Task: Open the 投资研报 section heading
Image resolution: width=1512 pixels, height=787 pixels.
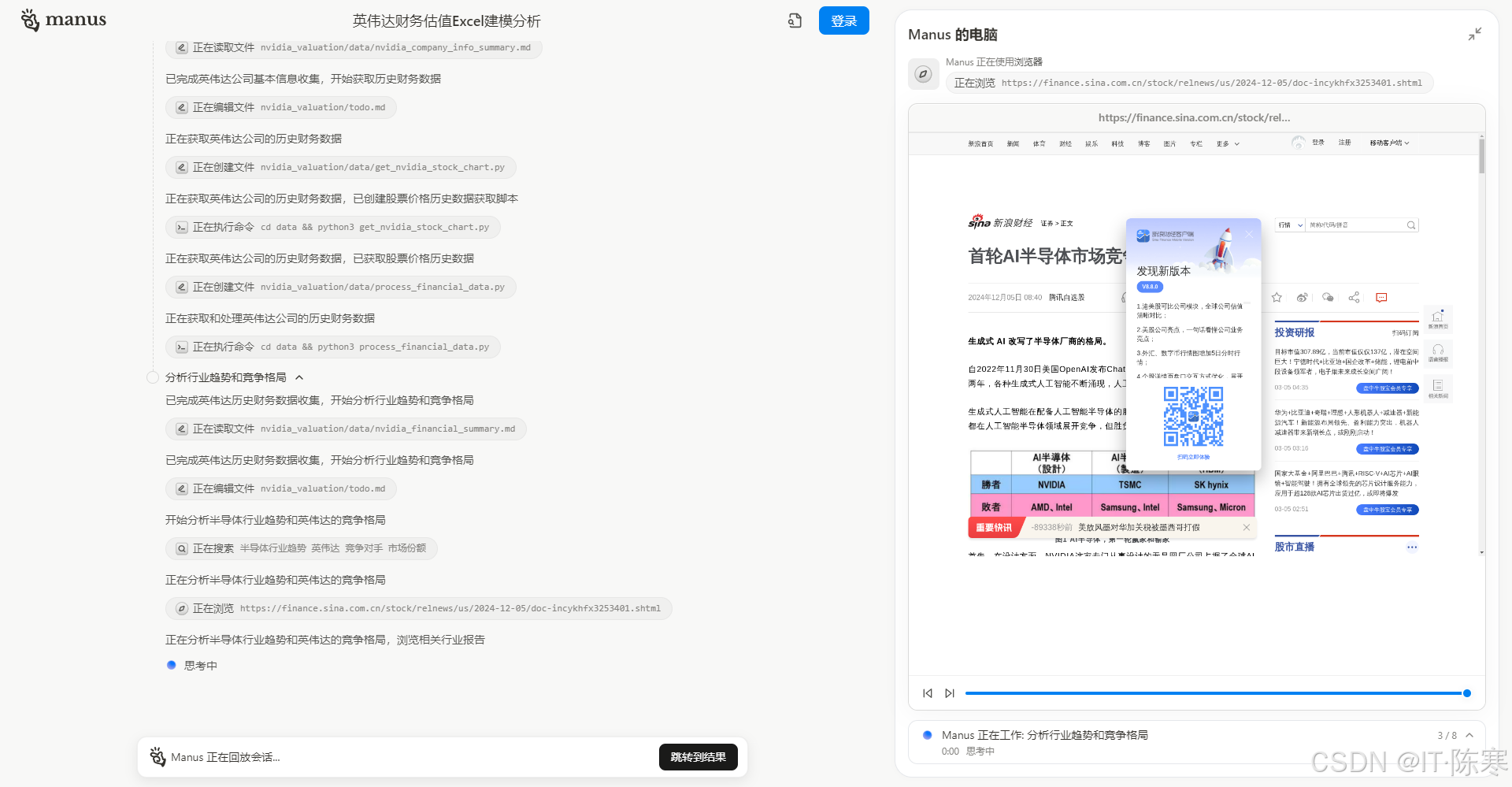Action: pyautogui.click(x=1295, y=332)
